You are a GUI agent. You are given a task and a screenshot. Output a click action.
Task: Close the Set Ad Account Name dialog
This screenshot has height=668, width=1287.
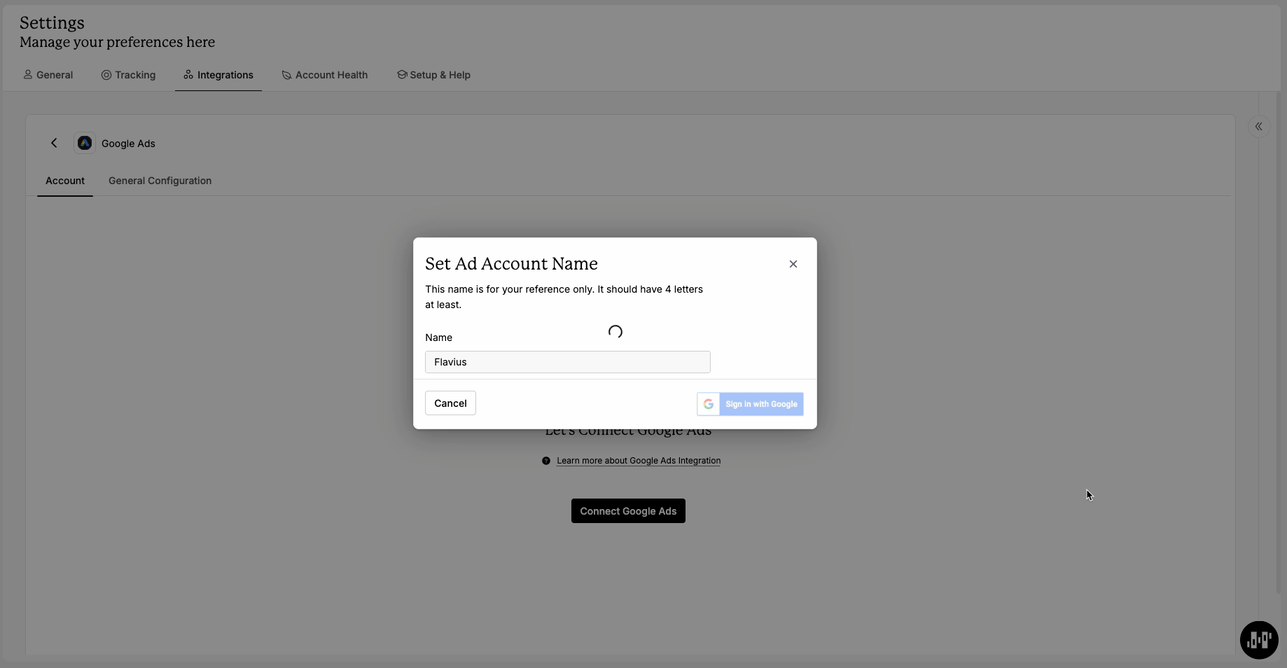click(x=793, y=264)
